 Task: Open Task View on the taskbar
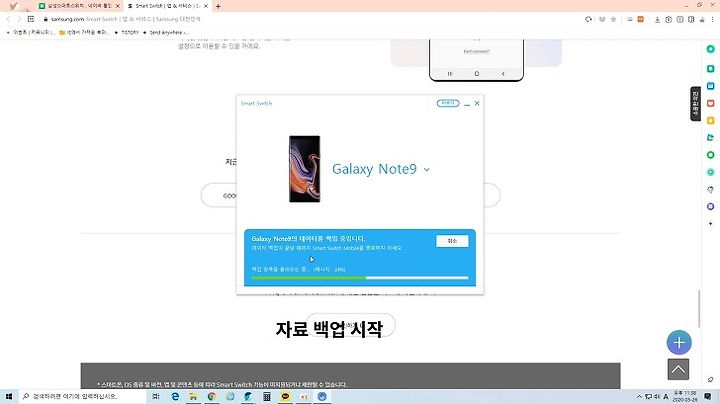tap(156, 396)
